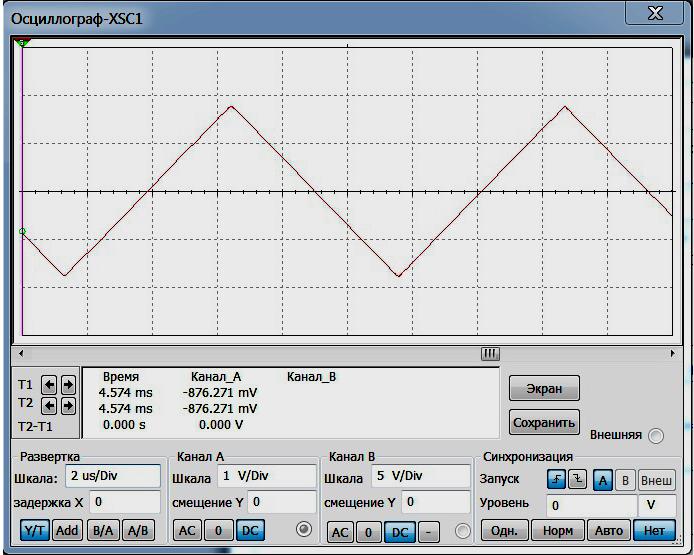The width and height of the screenshot is (694, 555).
Task: Select Норм trigger mode
Action: (558, 530)
